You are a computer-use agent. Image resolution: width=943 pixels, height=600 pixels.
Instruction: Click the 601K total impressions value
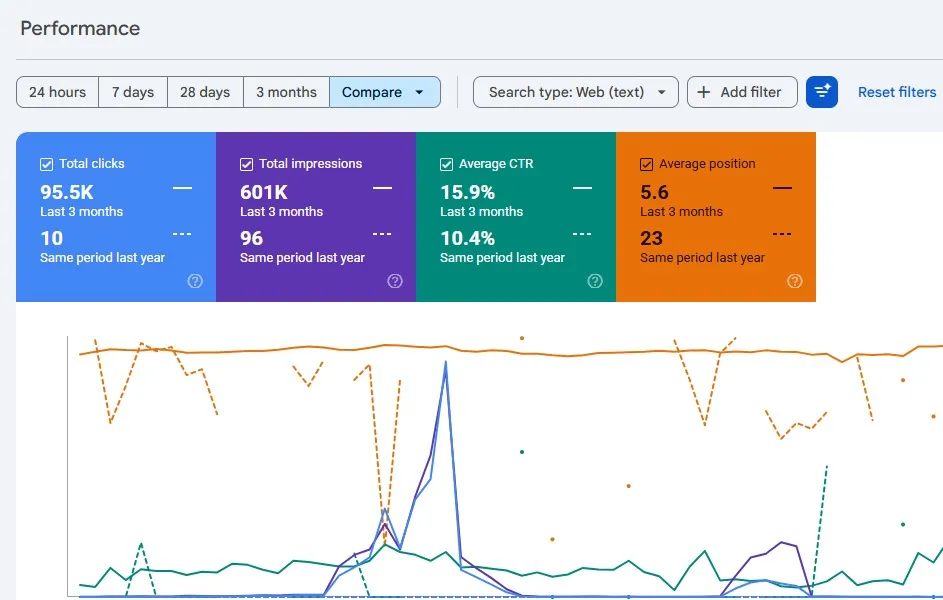pos(264,192)
